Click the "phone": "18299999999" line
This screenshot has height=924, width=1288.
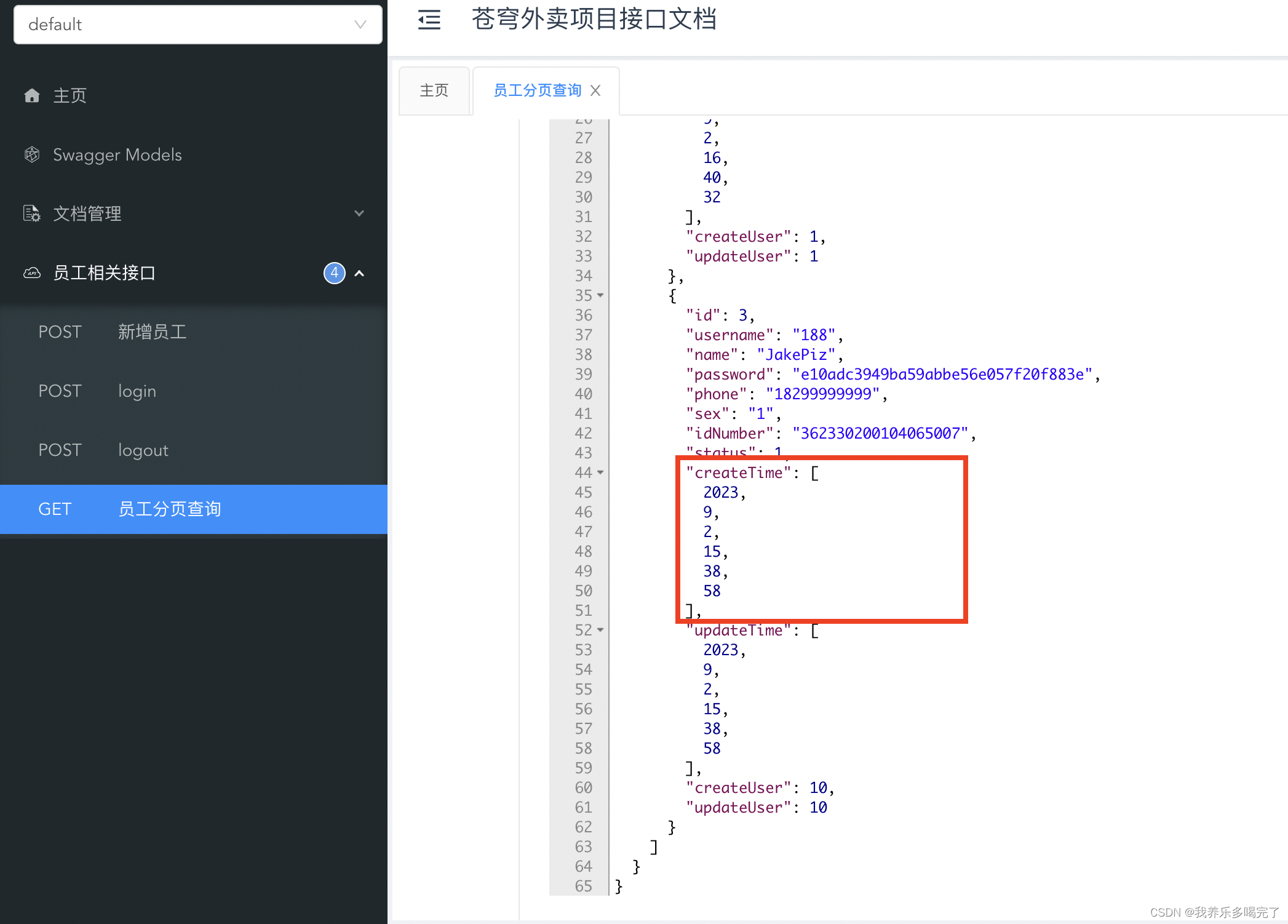coord(787,394)
